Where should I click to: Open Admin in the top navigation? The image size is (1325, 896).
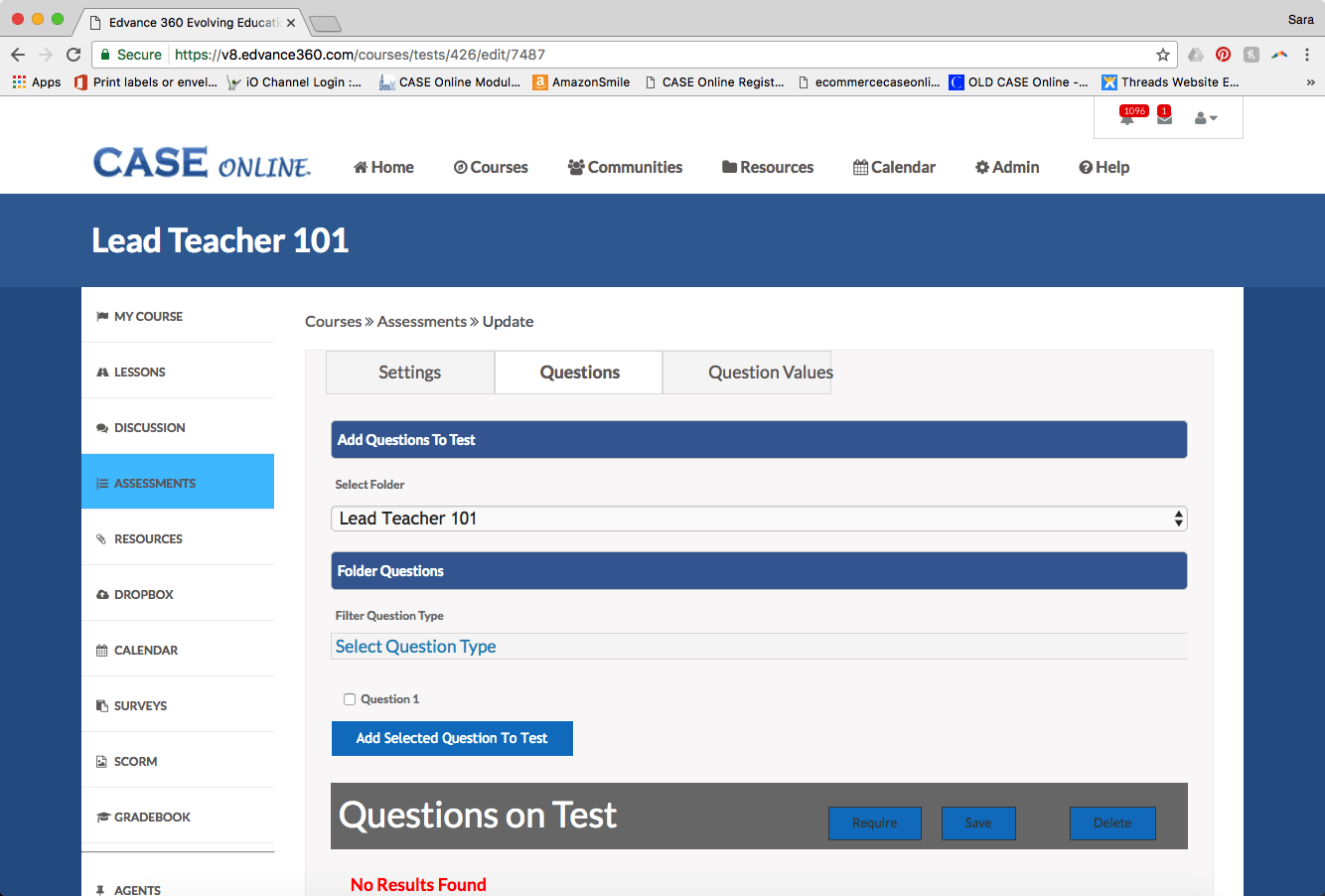[1007, 167]
